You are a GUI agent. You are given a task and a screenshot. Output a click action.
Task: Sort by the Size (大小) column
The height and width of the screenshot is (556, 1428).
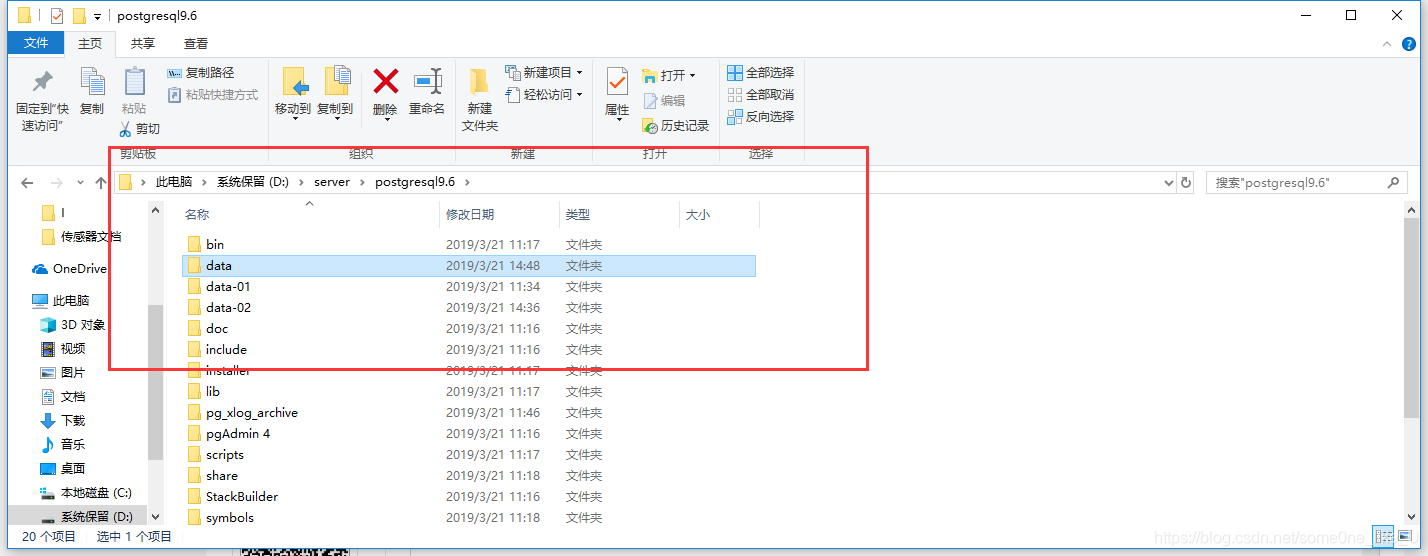(x=719, y=214)
